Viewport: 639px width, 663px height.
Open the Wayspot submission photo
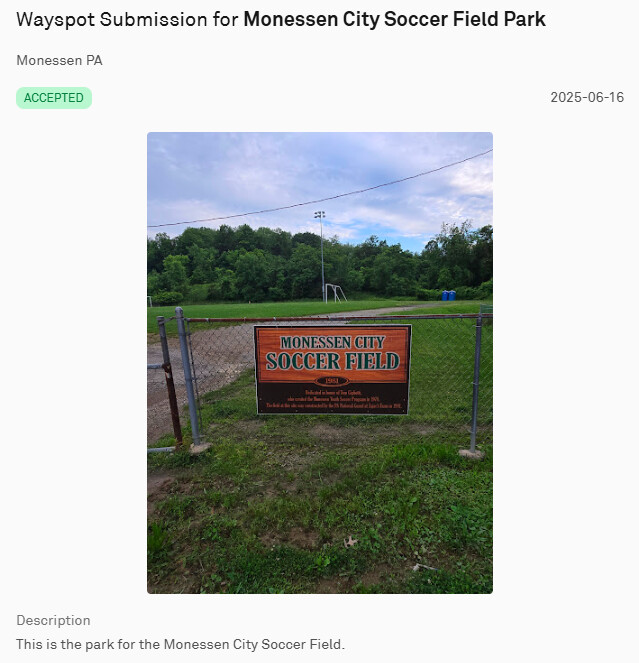(x=320, y=363)
